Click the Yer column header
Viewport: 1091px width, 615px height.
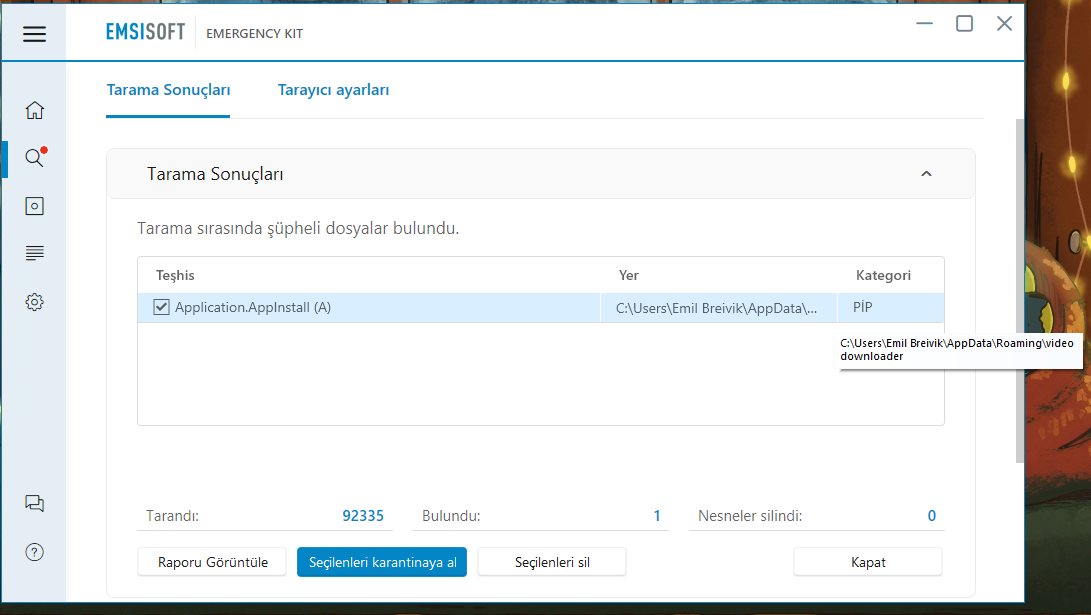click(628, 275)
